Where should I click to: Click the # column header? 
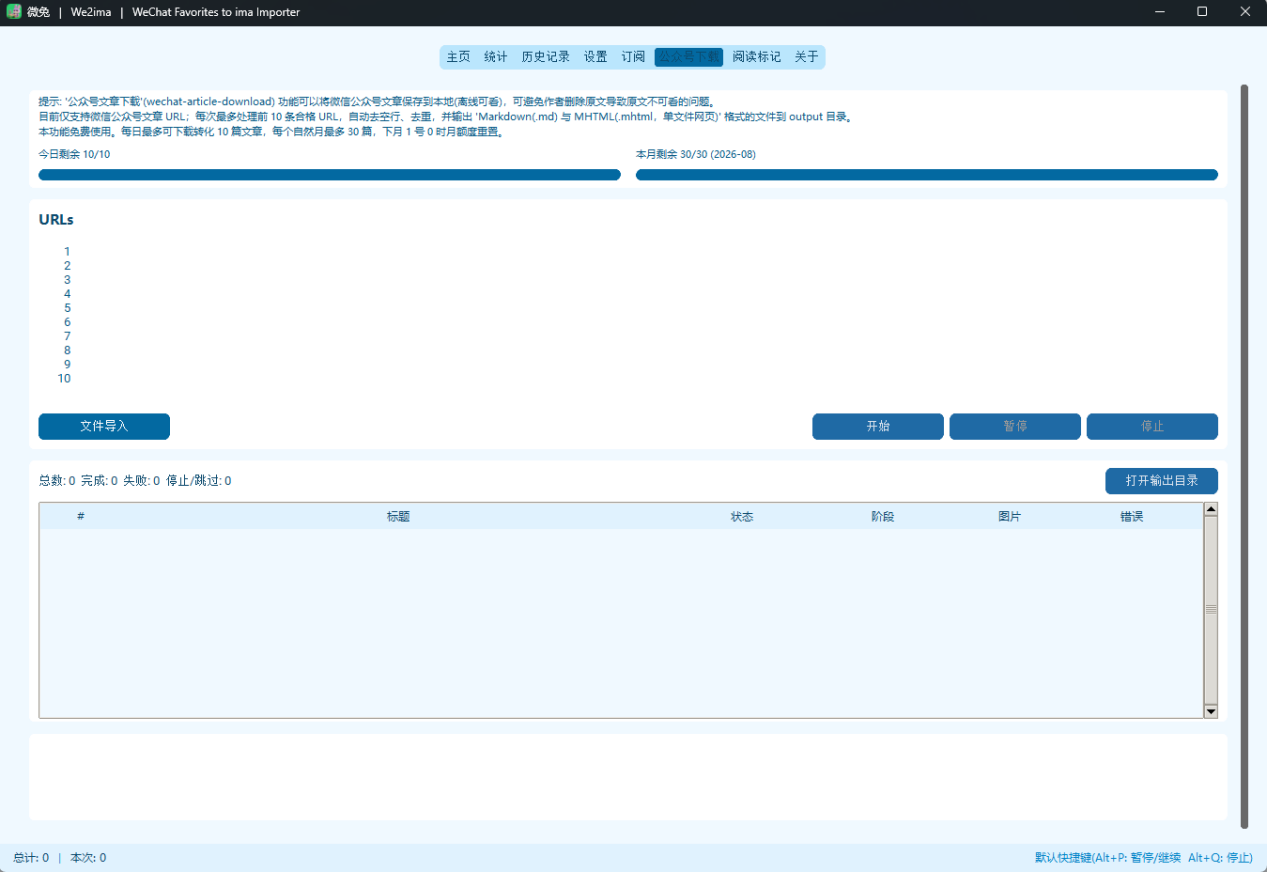[x=80, y=516]
